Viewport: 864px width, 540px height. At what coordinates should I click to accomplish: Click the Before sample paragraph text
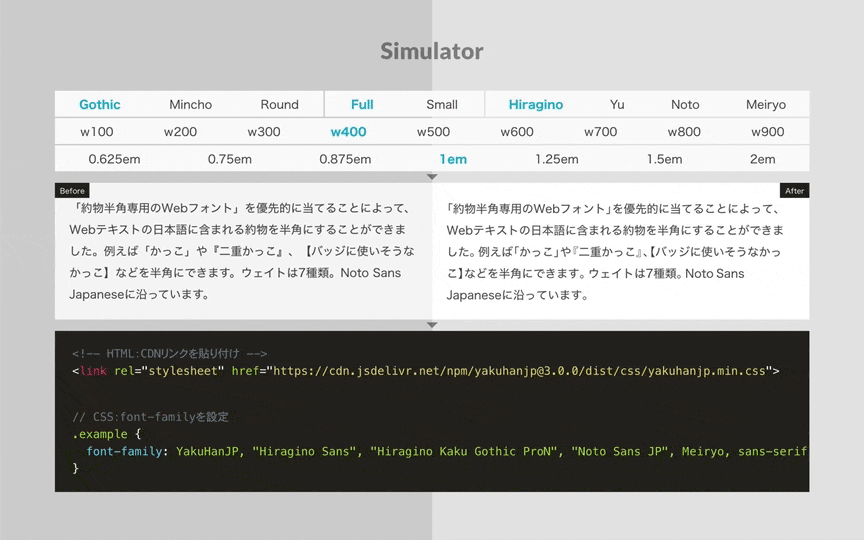pyautogui.click(x=242, y=251)
